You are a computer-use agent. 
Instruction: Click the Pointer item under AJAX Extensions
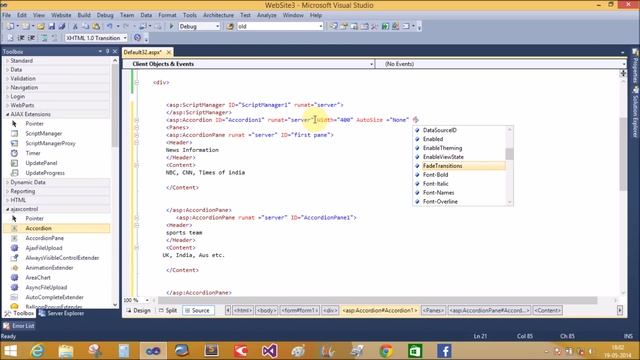click(34, 124)
